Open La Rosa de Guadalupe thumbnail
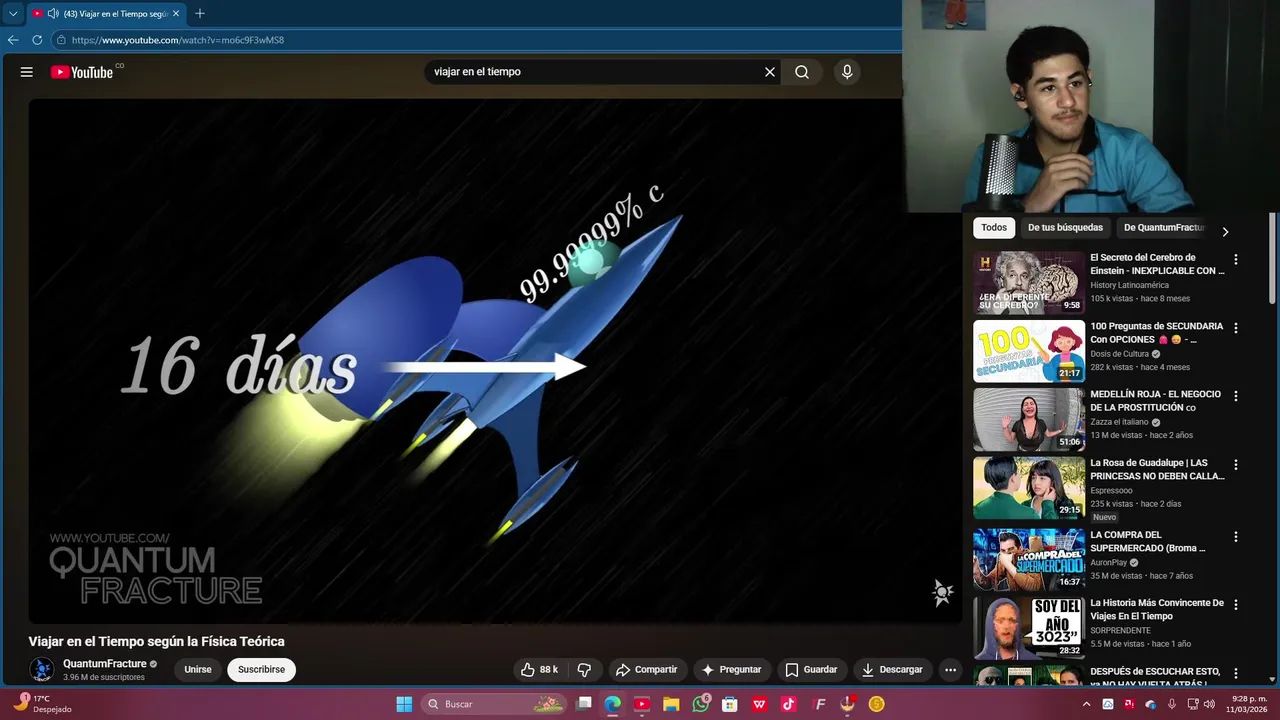 click(1029, 488)
